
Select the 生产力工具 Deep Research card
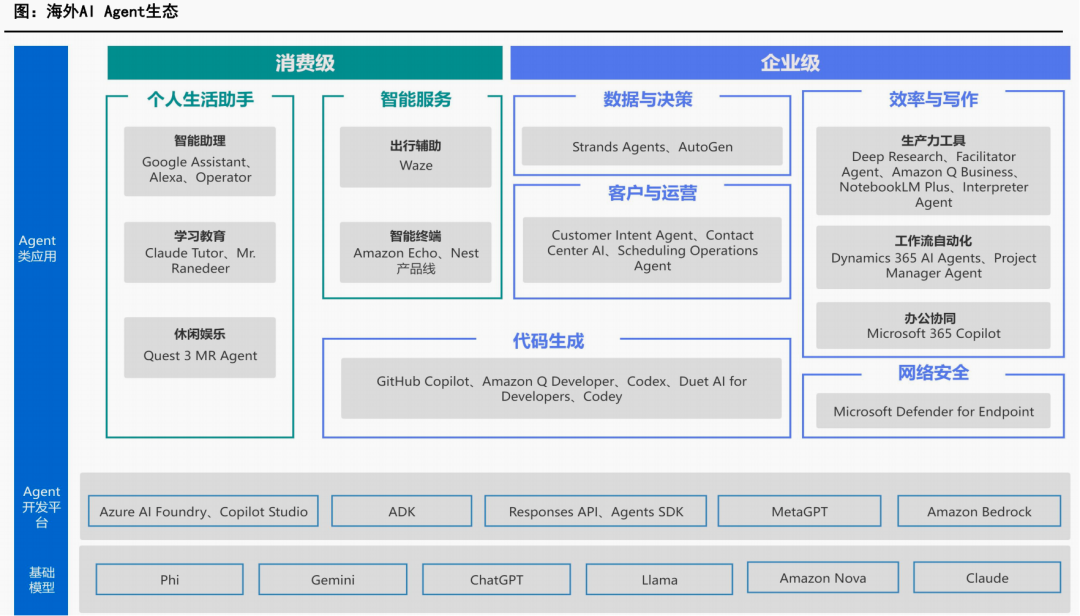933,171
